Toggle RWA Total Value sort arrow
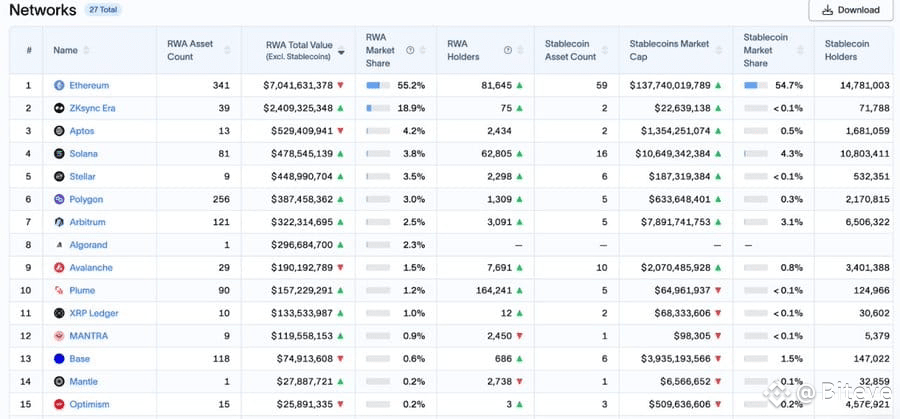Viewport: 900px width, 419px height. tap(341, 52)
